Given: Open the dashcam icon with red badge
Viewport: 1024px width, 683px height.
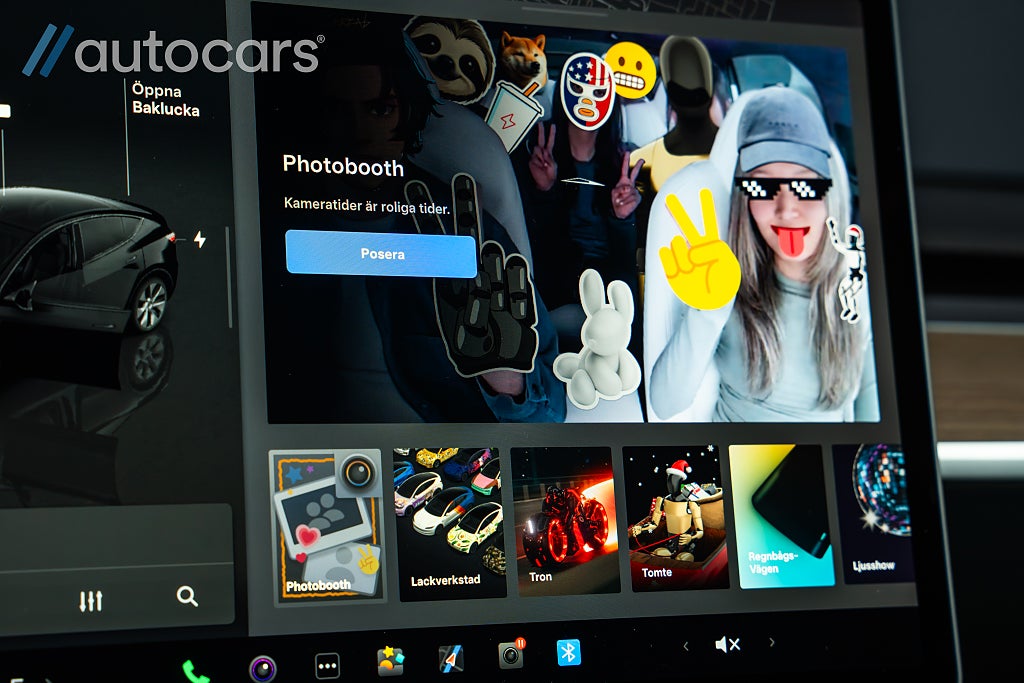Looking at the screenshot, I should tap(511, 655).
